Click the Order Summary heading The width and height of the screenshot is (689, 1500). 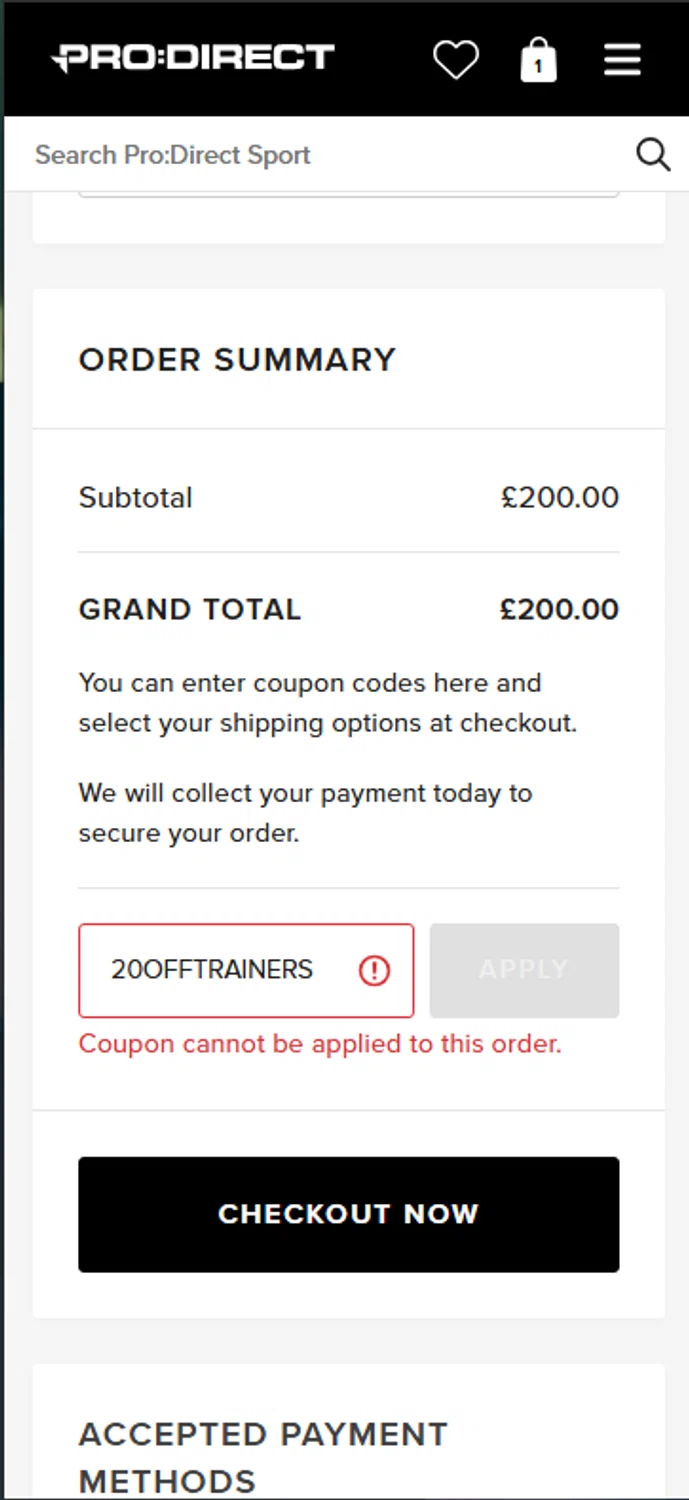[237, 360]
